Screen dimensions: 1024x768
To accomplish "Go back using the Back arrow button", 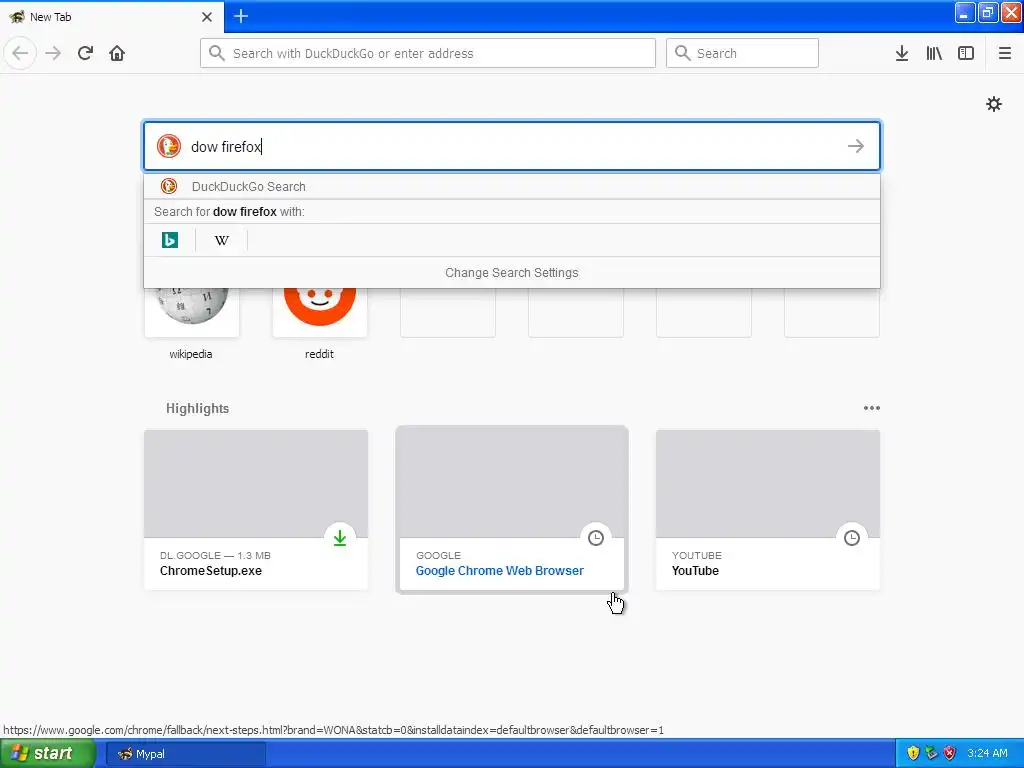I will (x=20, y=53).
